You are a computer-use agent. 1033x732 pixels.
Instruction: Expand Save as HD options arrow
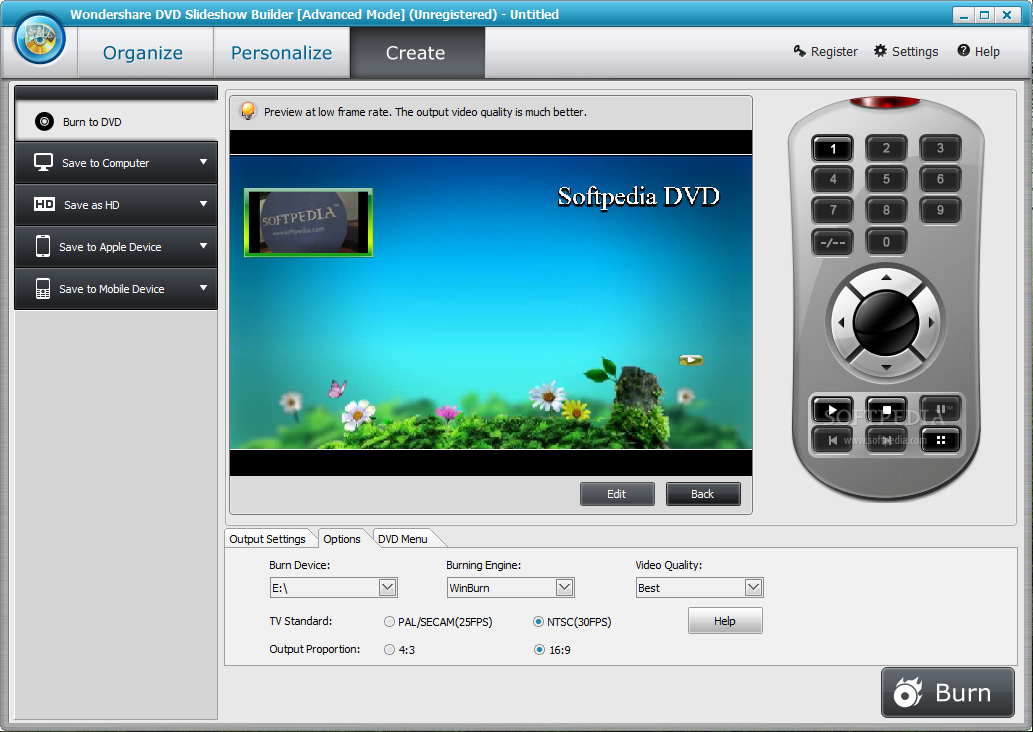tap(204, 204)
